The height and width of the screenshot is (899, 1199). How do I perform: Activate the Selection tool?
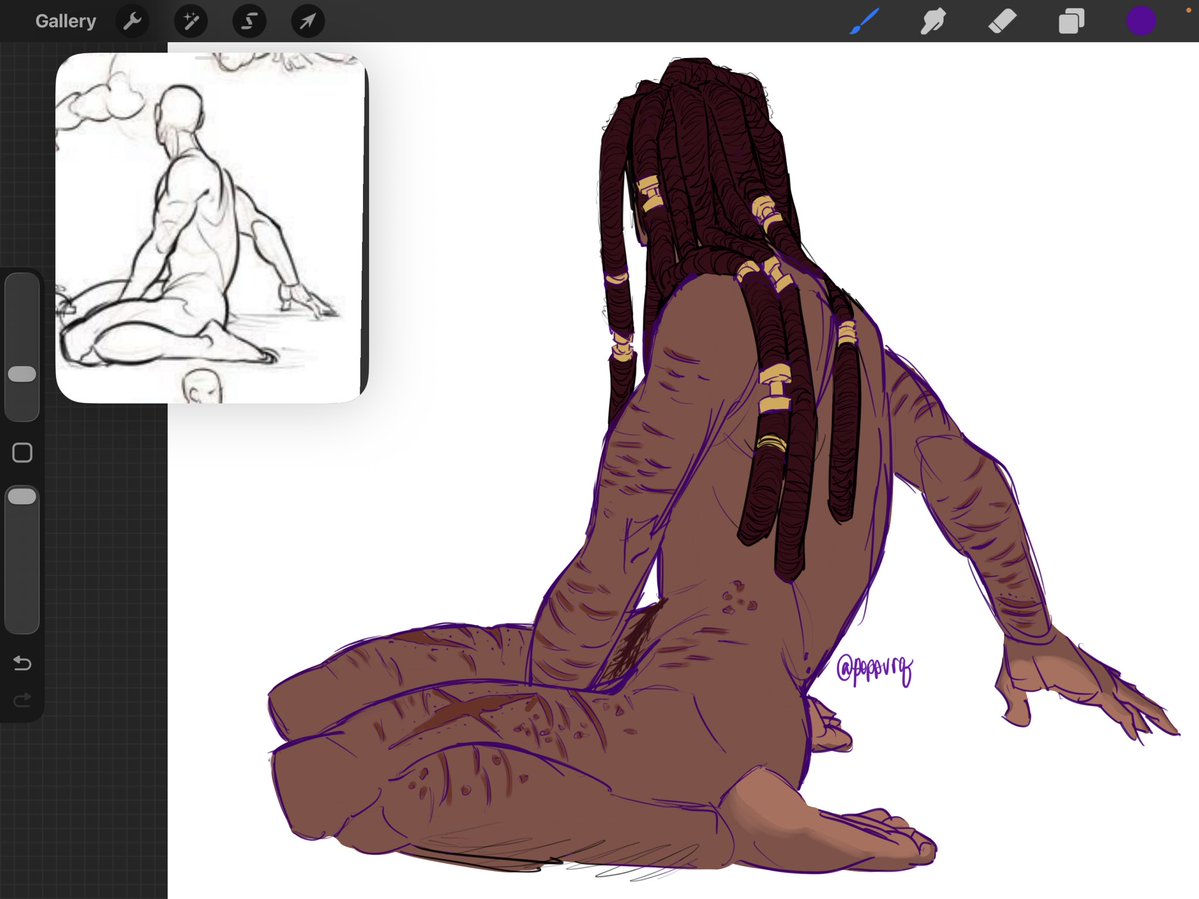click(249, 21)
